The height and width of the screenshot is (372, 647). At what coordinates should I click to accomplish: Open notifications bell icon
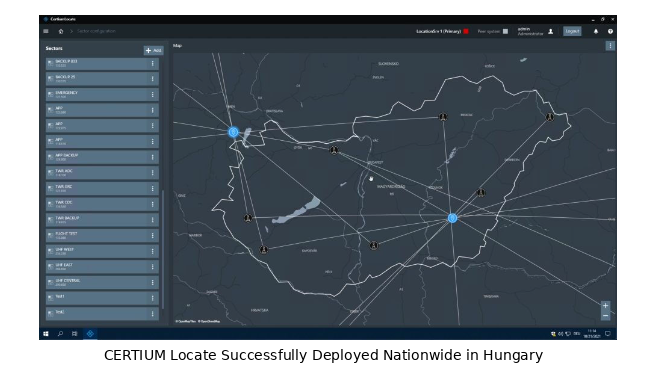pos(596,31)
